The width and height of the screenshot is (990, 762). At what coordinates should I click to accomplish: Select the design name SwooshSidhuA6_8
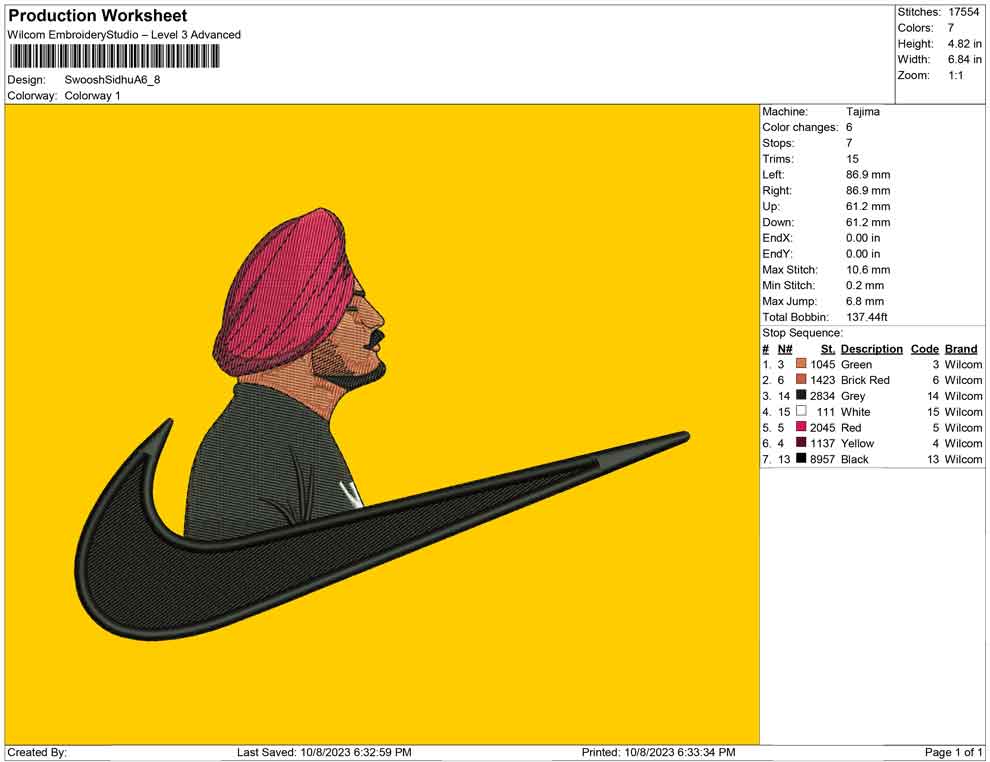[112, 80]
